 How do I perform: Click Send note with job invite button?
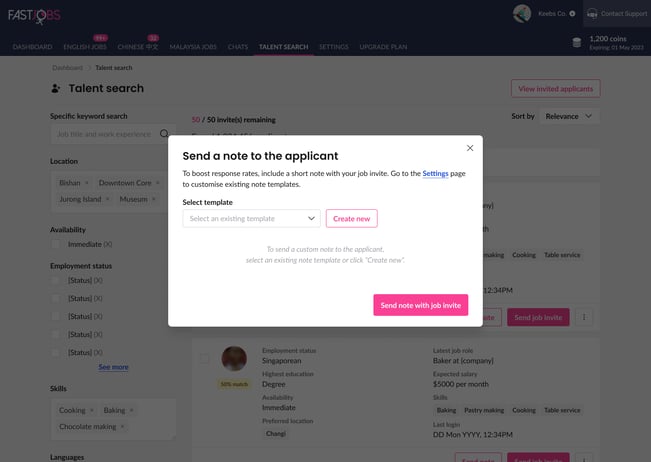tap(421, 305)
